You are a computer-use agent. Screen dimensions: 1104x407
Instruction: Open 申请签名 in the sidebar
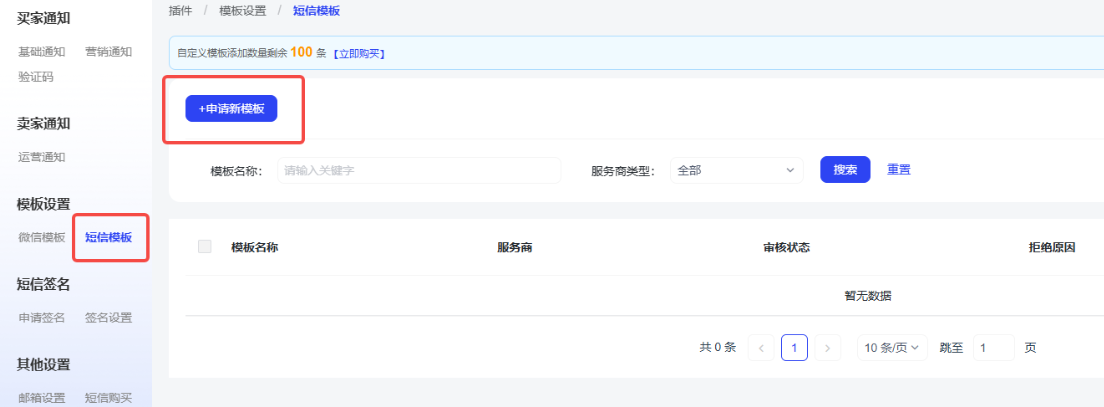coord(42,318)
